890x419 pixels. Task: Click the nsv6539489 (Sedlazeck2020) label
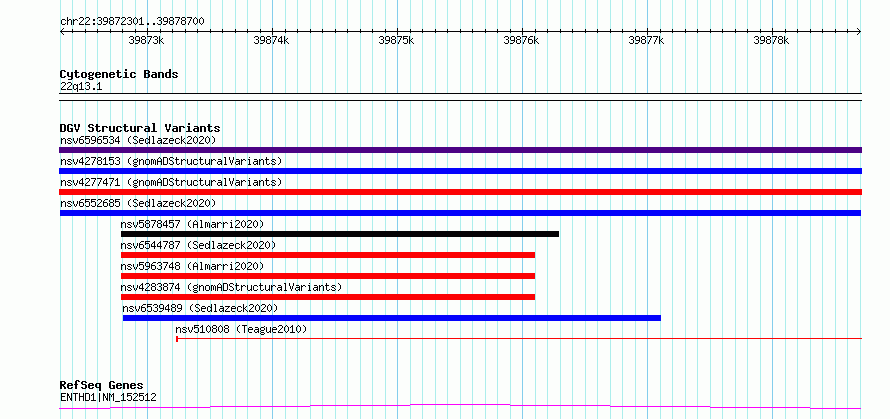coord(200,308)
